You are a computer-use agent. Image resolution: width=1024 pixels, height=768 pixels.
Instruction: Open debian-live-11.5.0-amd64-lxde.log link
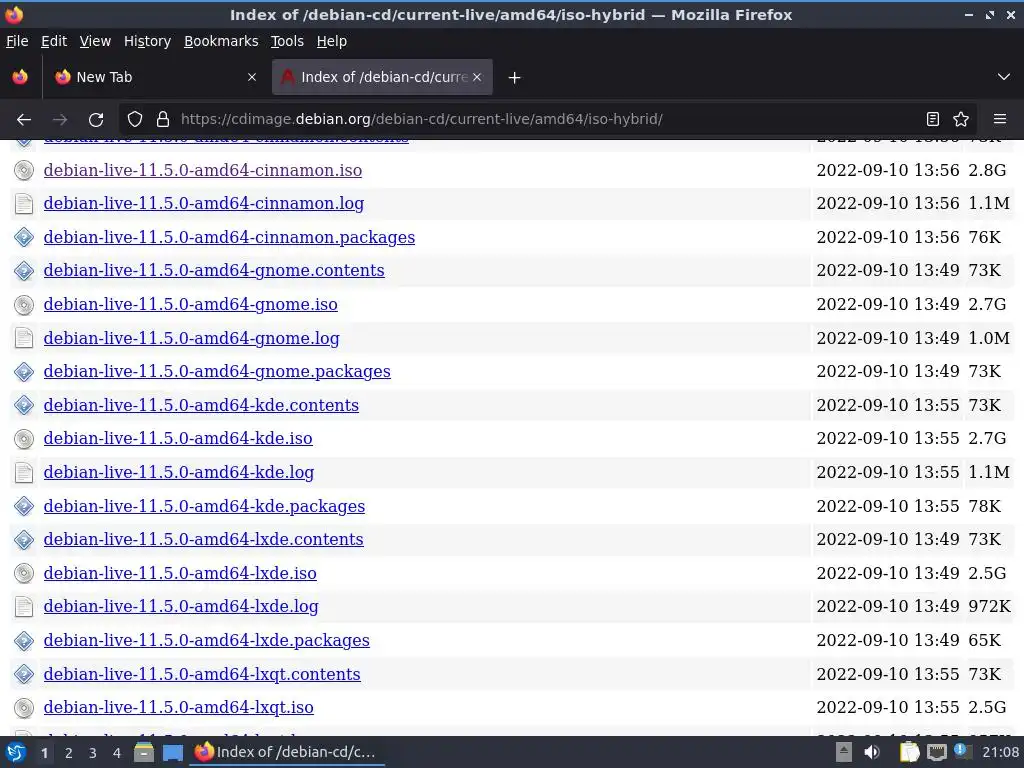point(181,607)
